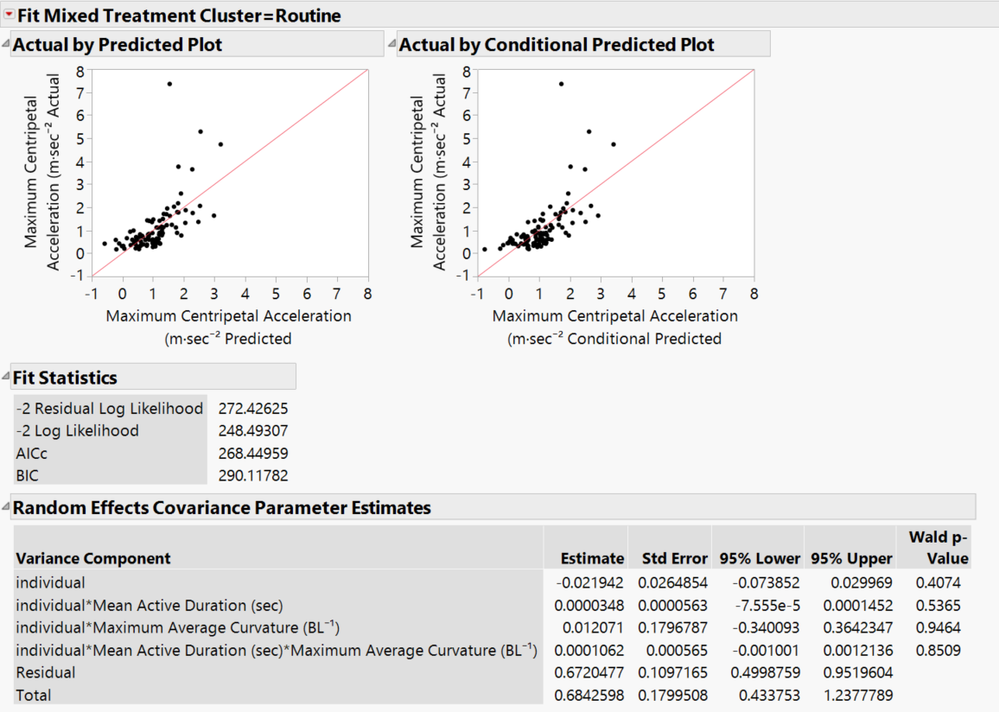
Task: Open the red triangle menu for Fit Mixed report
Action: (x=11, y=15)
